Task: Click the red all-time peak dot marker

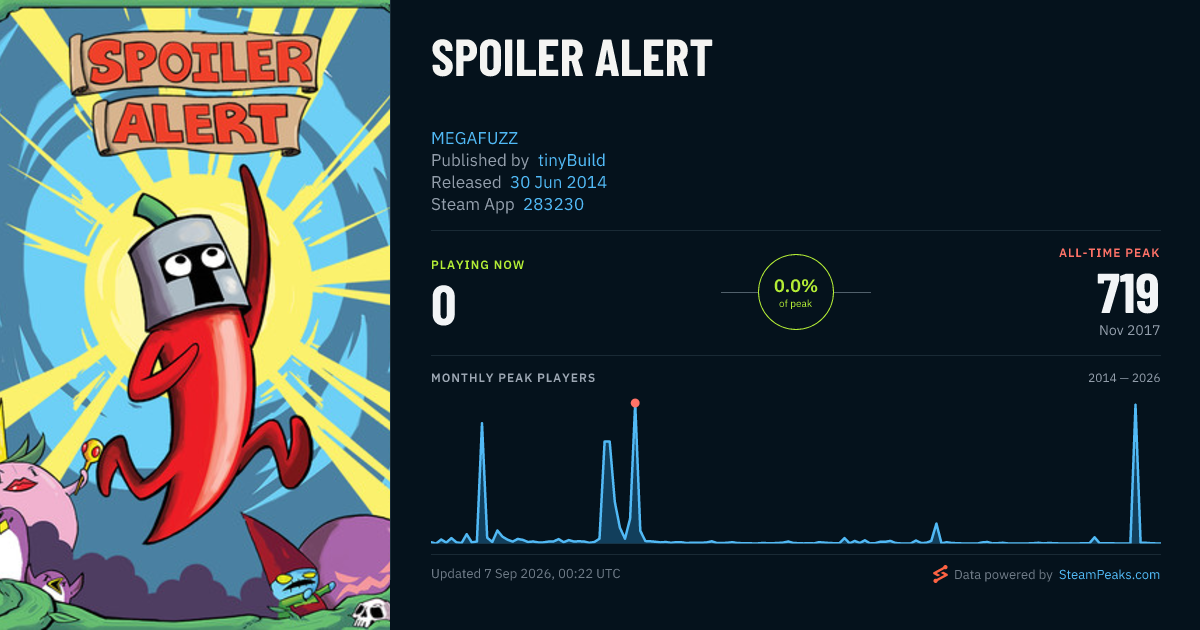Action: 635,403
